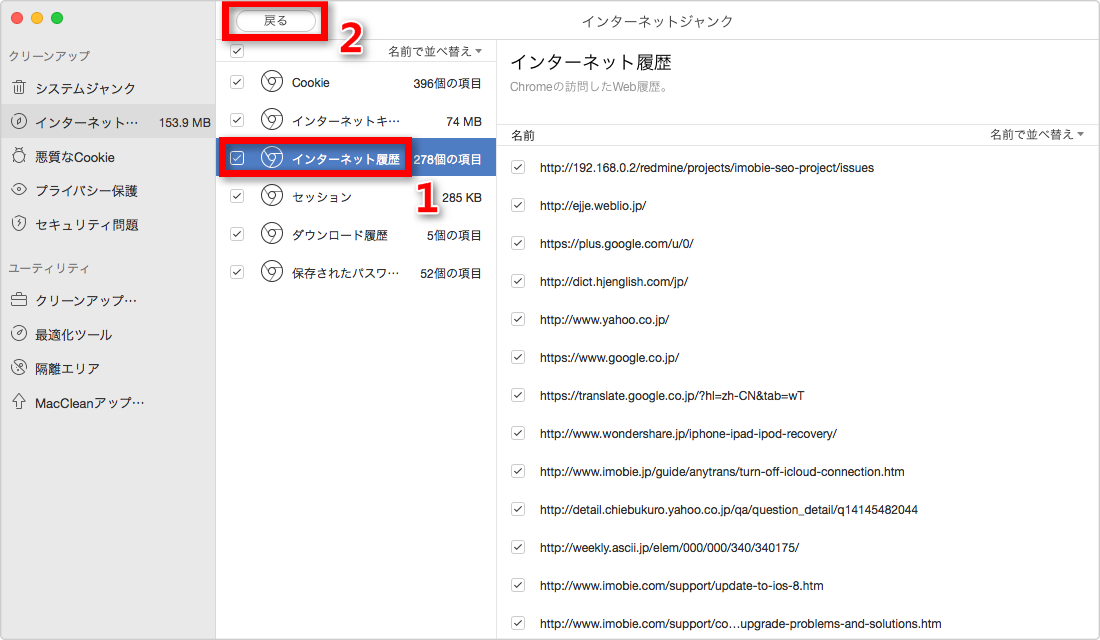The width and height of the screenshot is (1100, 640).
Task: Select インターネット… 153.9 MB sidebar item
Action: click(108, 121)
